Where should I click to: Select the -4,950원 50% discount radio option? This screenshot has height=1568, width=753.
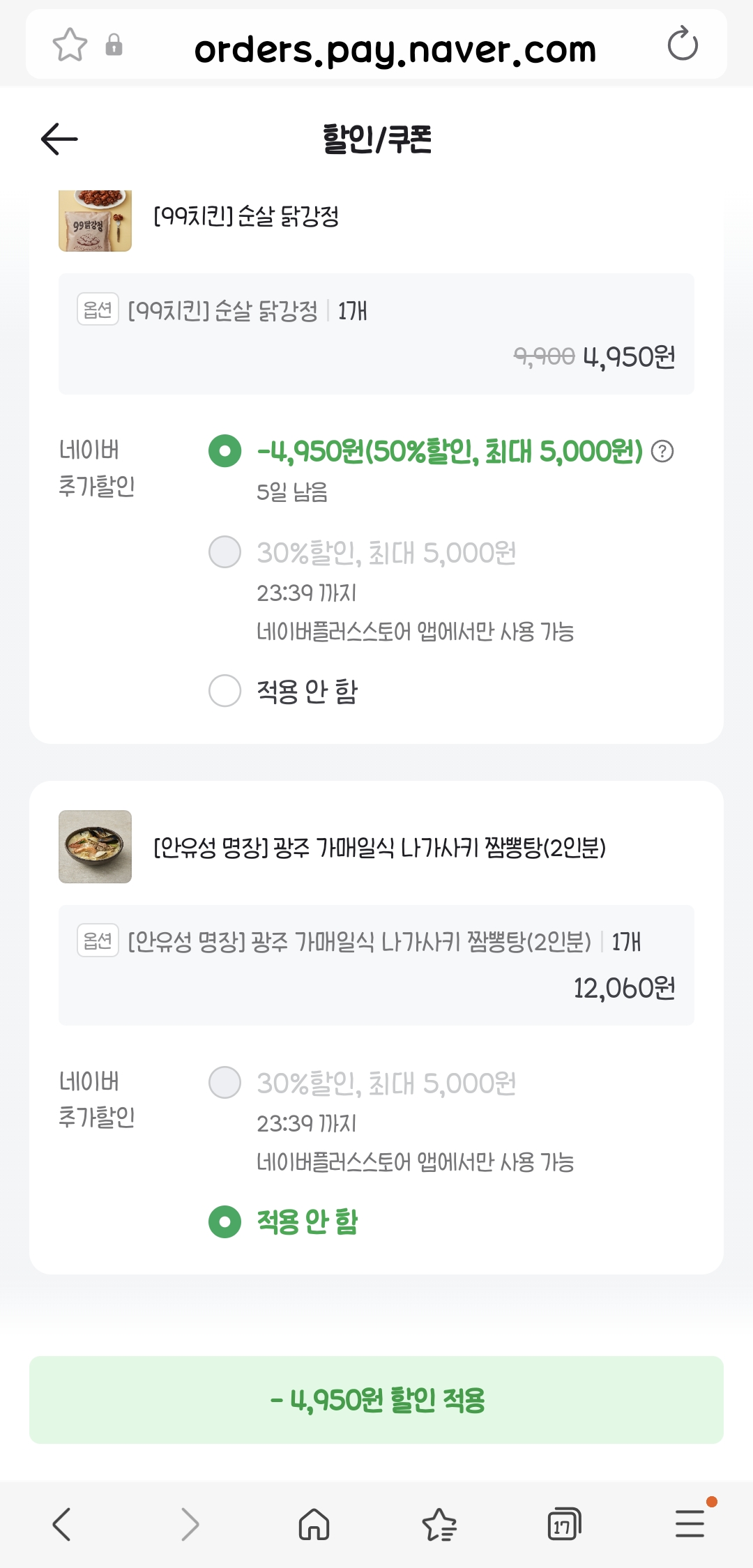pos(225,451)
